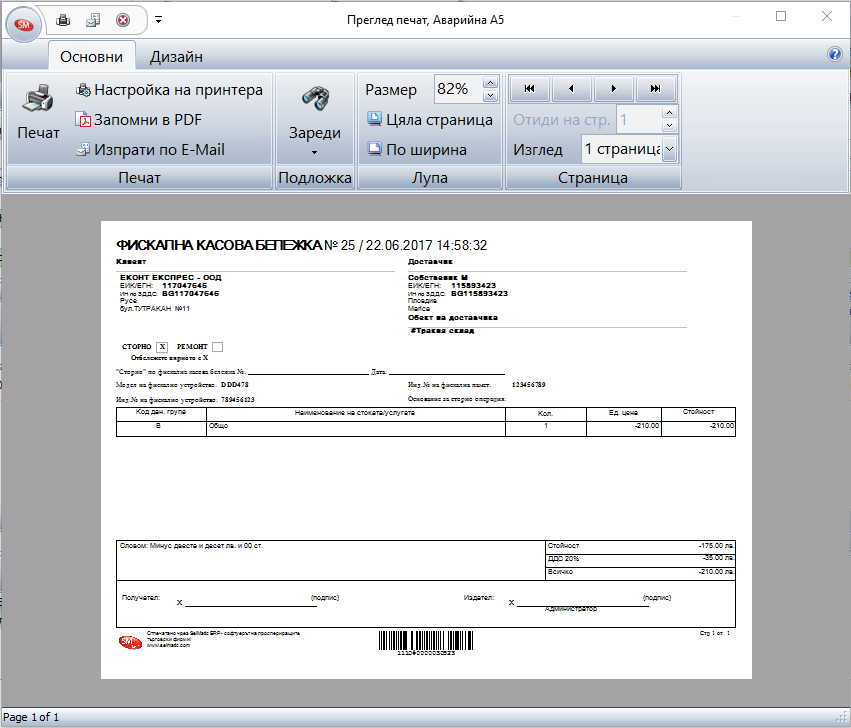Viewport: 851px width, 728px height.
Task: Click the Page 1 of 1 status text
Action: pyautogui.click(x=31, y=717)
